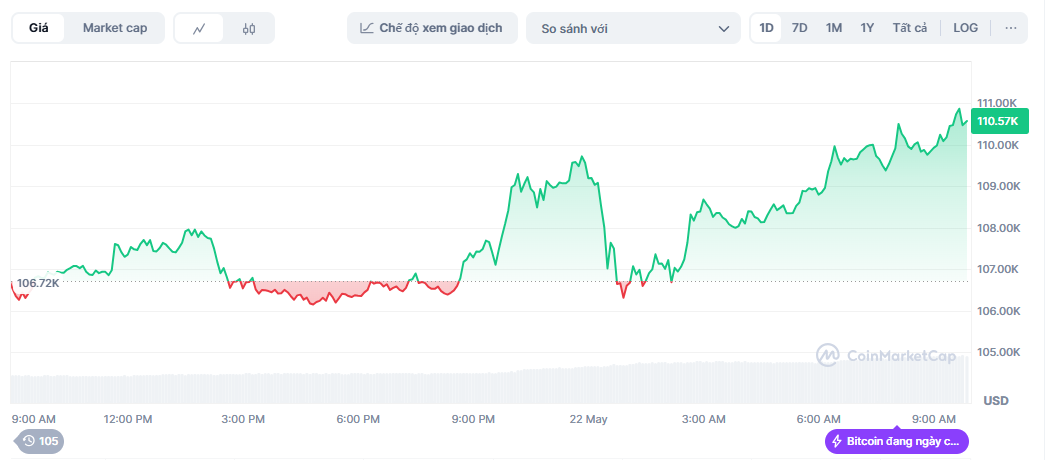Viewport: 1045px width, 460px height.
Task: Toggle LOG scale on the chart
Action: [x=965, y=28]
